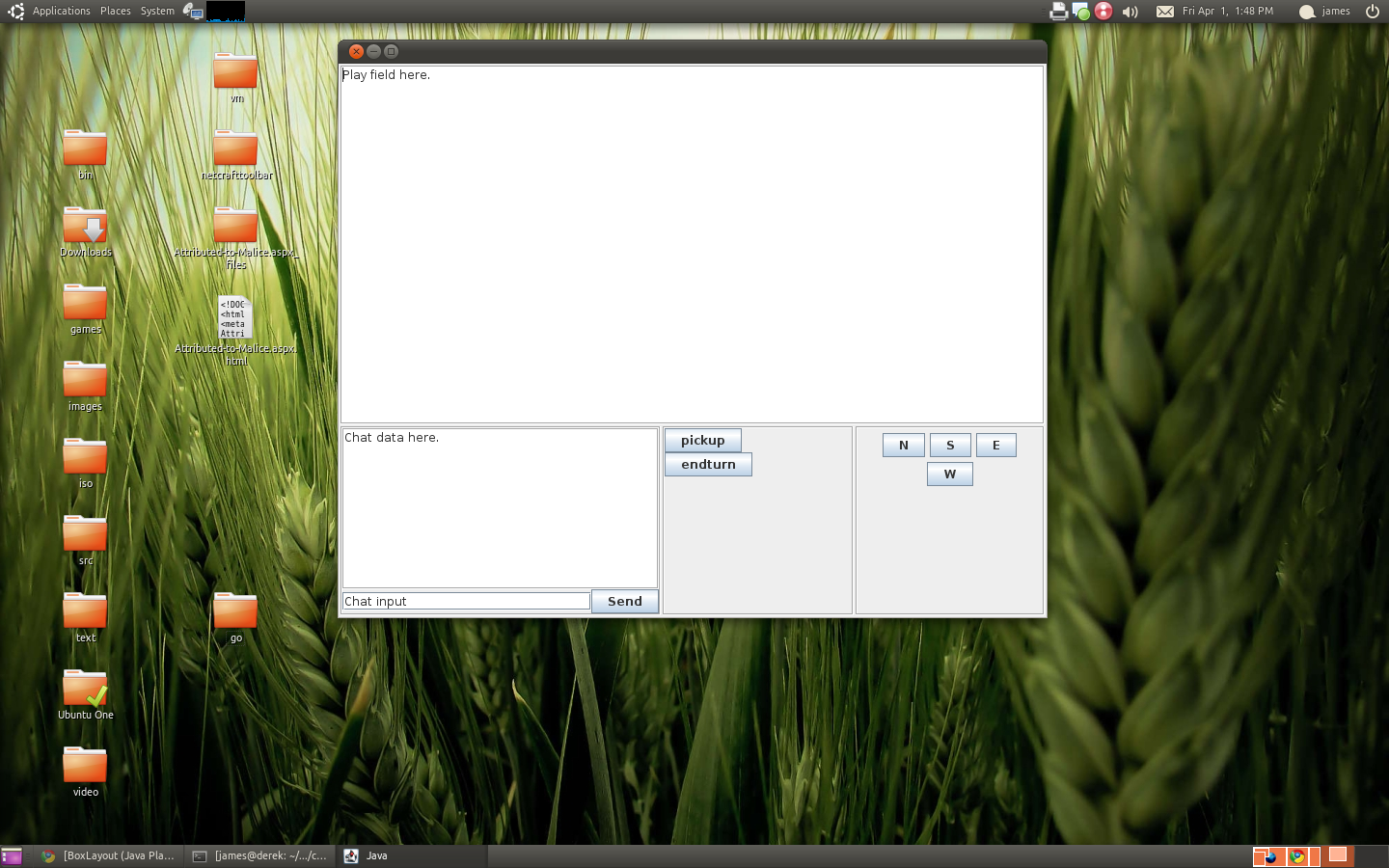1389x868 pixels.
Task: Open the james user menu
Action: point(1325,12)
